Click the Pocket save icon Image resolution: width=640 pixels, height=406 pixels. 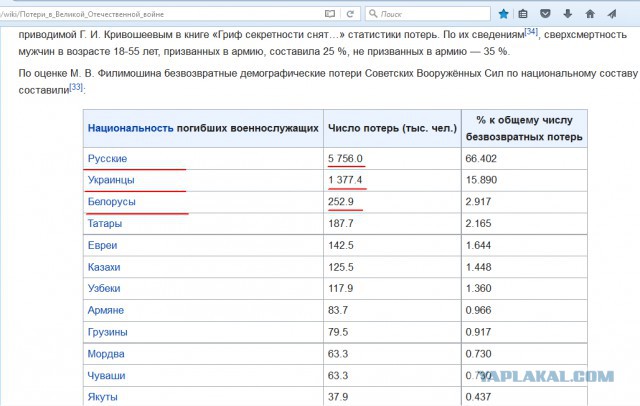[545, 14]
